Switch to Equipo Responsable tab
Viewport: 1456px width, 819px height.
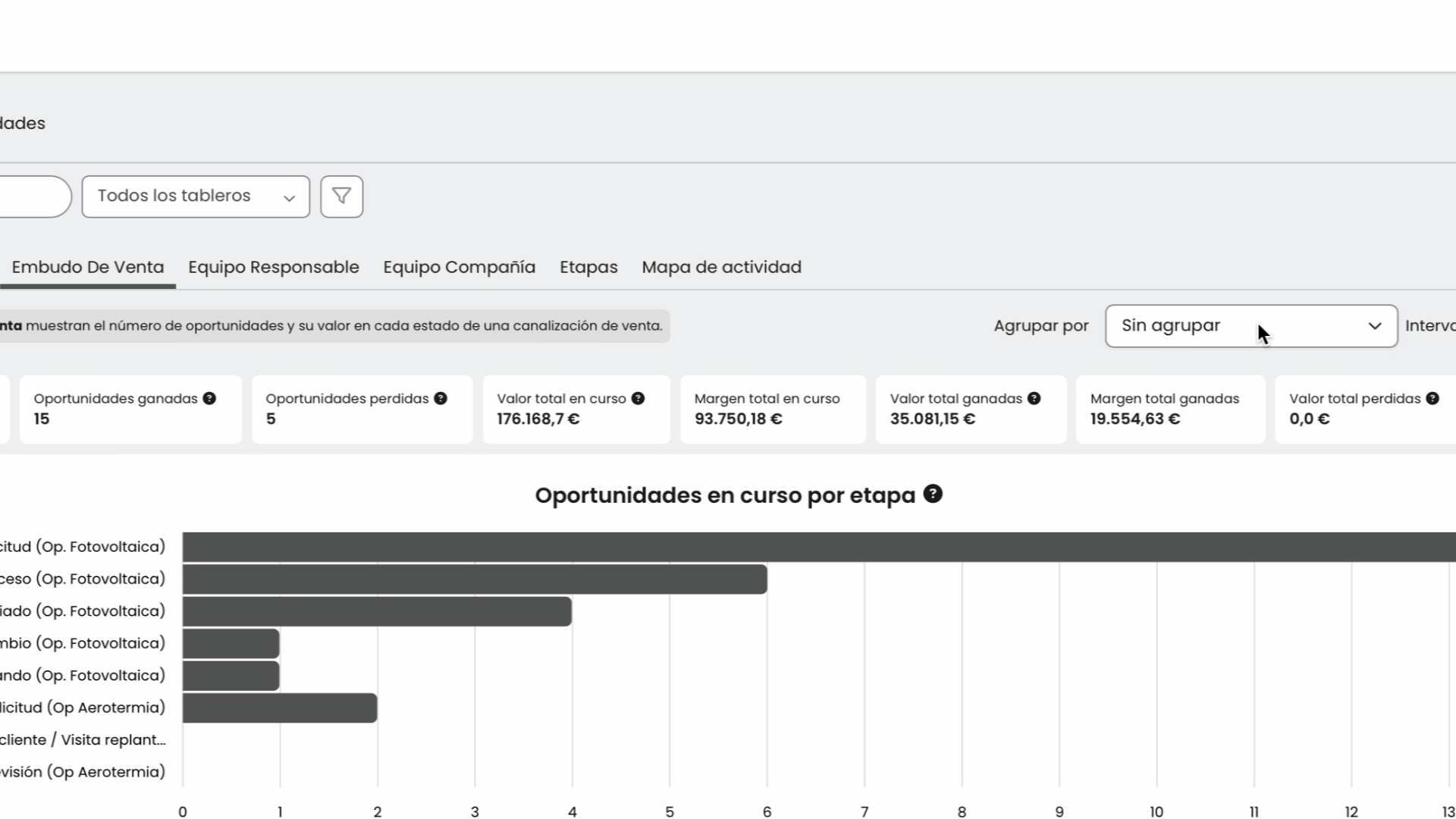click(x=274, y=267)
